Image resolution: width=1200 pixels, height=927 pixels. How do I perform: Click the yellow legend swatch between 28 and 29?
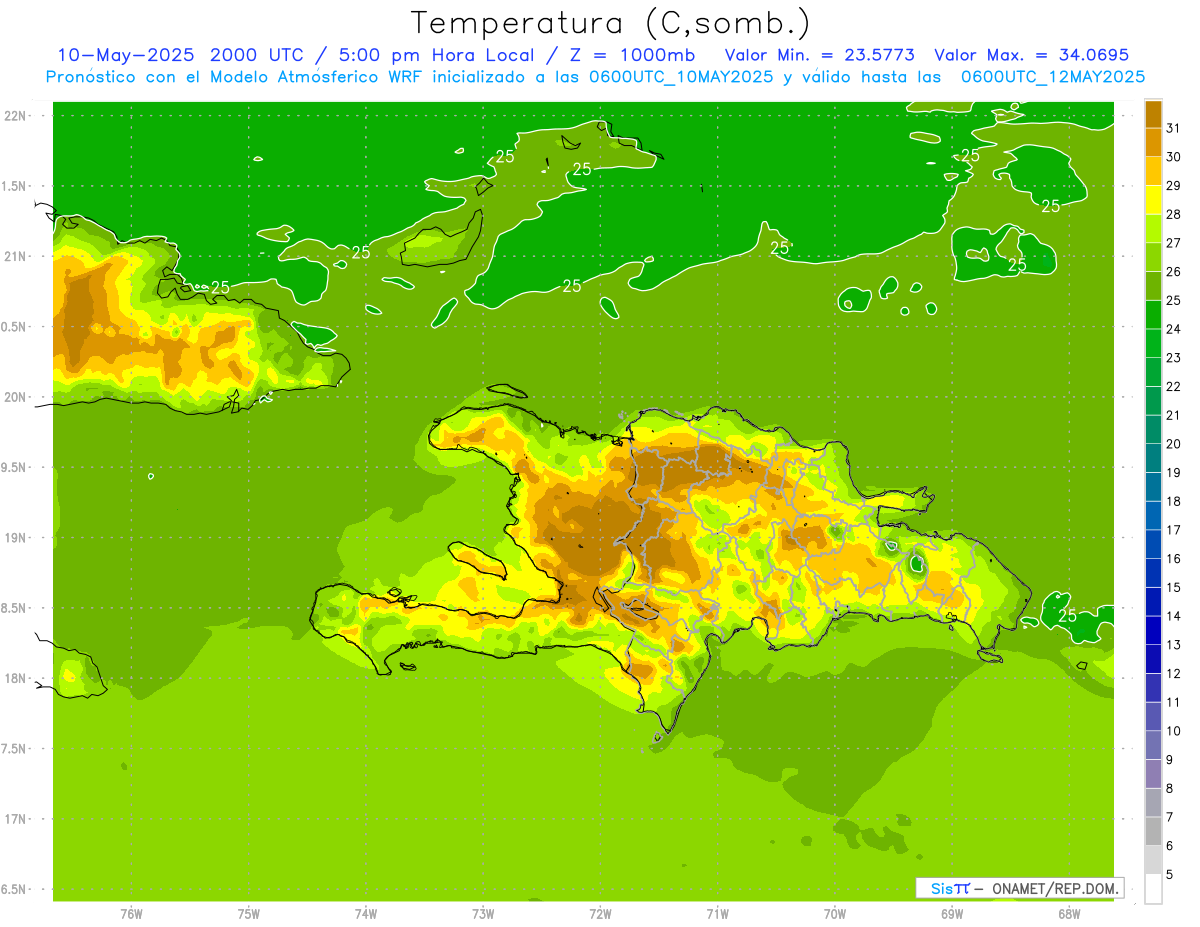[1153, 200]
